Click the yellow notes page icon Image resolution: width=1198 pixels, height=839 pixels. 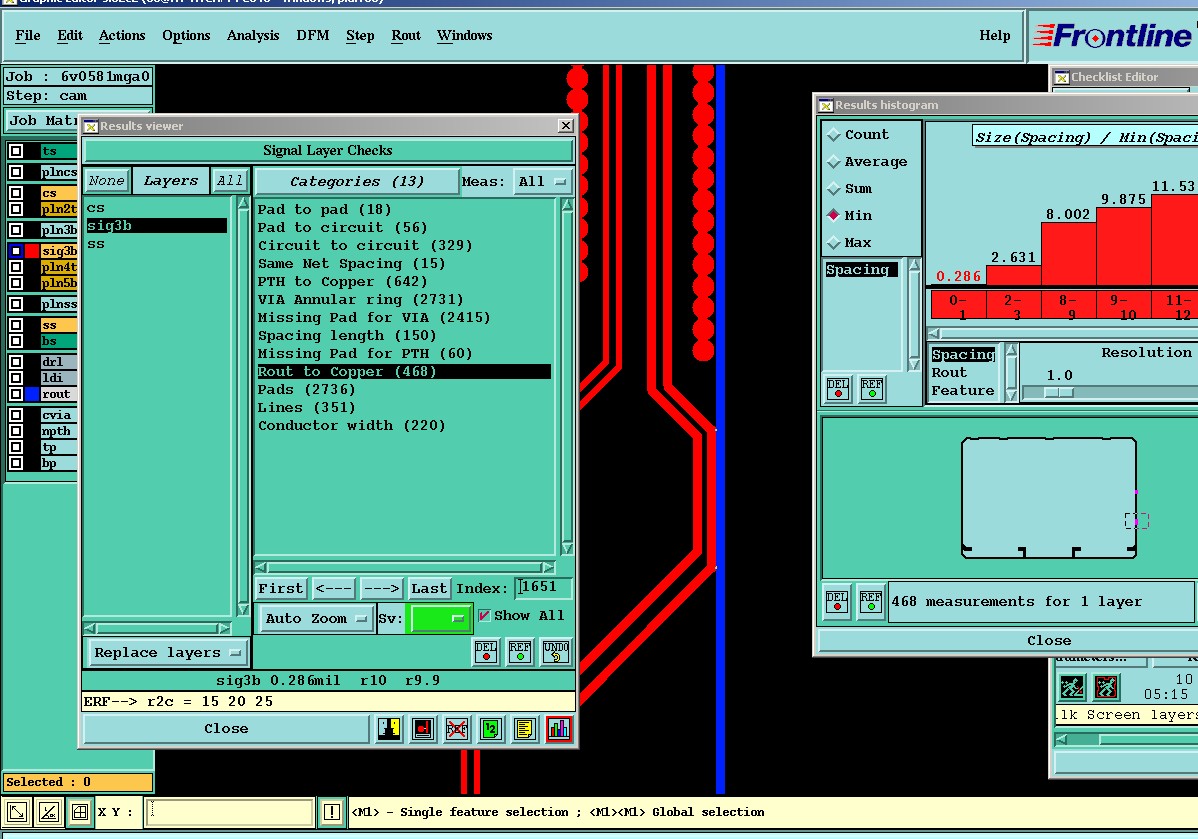click(x=525, y=729)
